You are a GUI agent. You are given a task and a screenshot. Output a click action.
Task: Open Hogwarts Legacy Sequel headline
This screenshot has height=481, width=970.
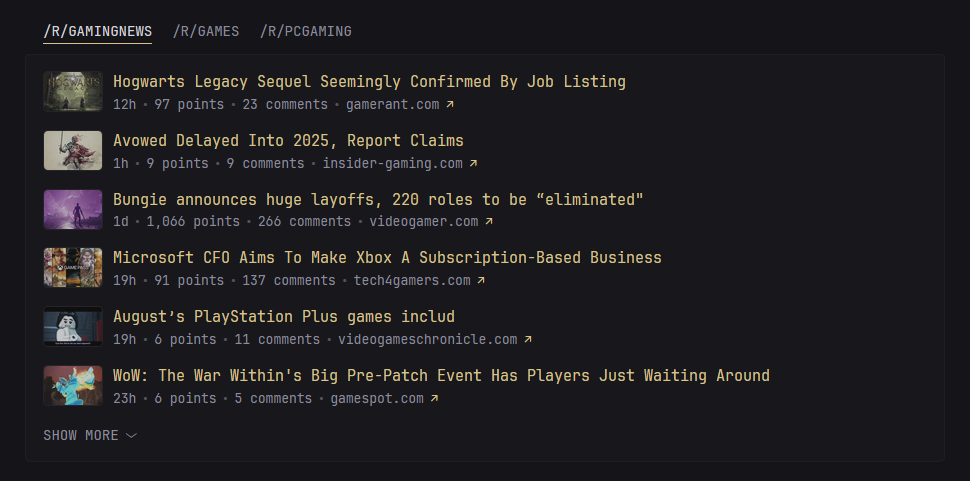(x=369, y=82)
